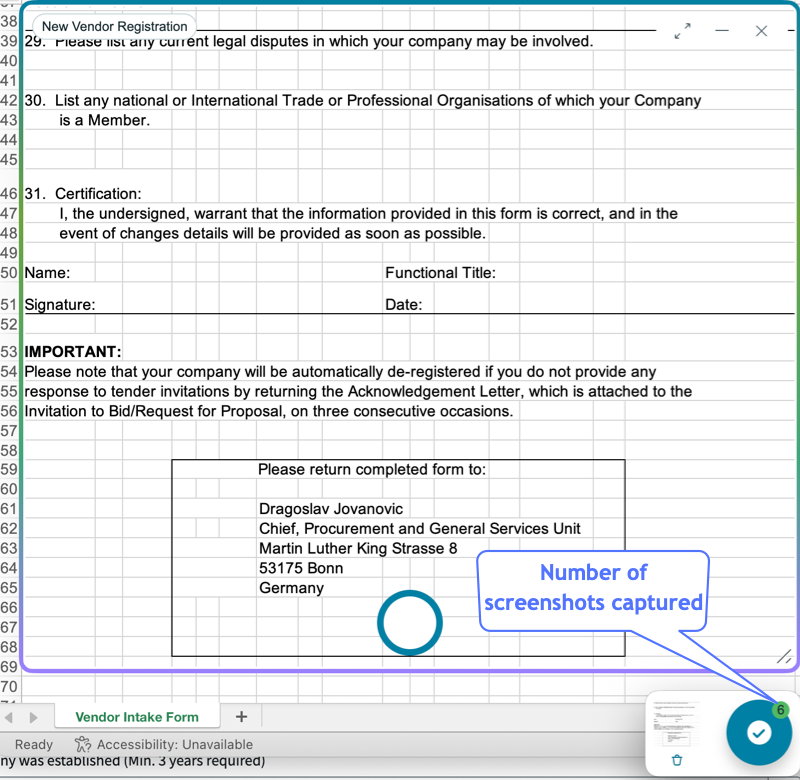Select 'Chief, Procurement and General Services Unit' cell
Viewport: 800px width, 780px height.
[420, 529]
